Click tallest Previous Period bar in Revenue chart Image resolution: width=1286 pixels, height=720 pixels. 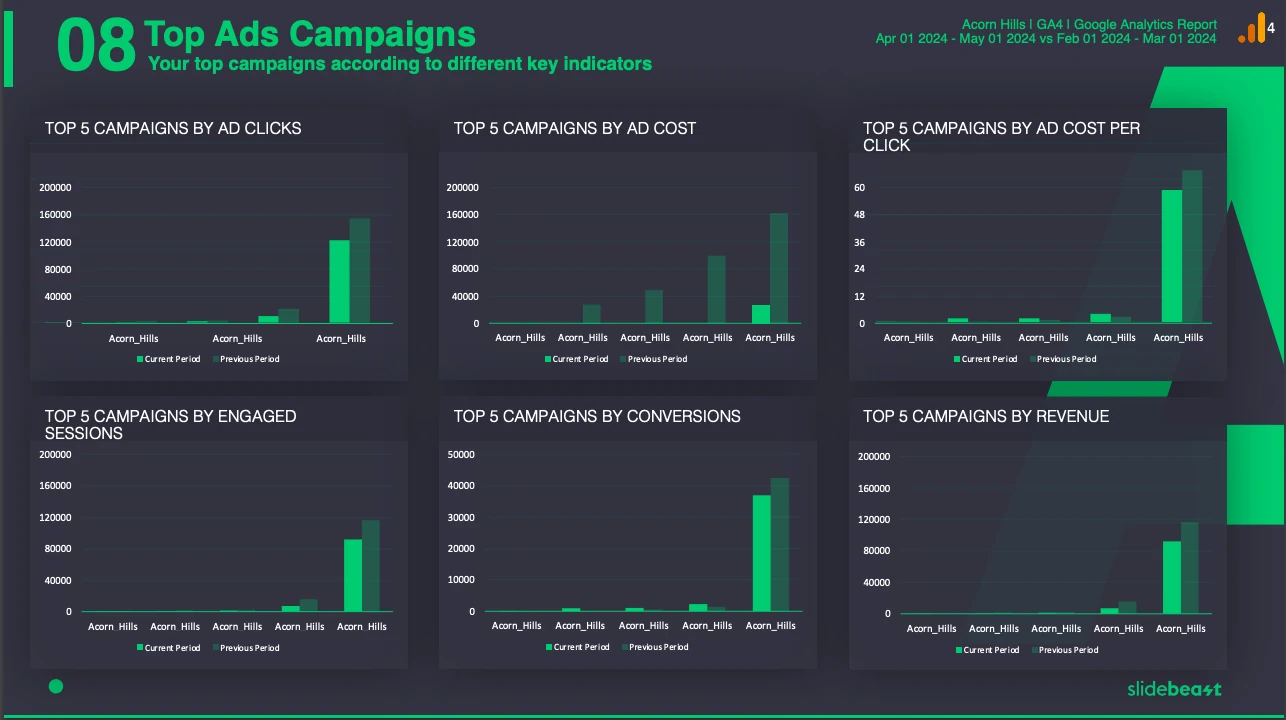(1190, 568)
